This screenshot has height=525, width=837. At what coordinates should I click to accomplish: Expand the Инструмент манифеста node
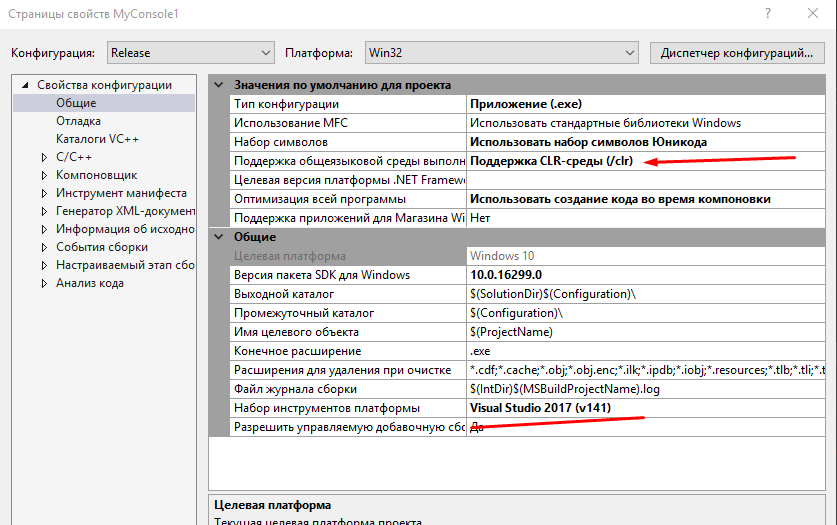click(x=44, y=193)
